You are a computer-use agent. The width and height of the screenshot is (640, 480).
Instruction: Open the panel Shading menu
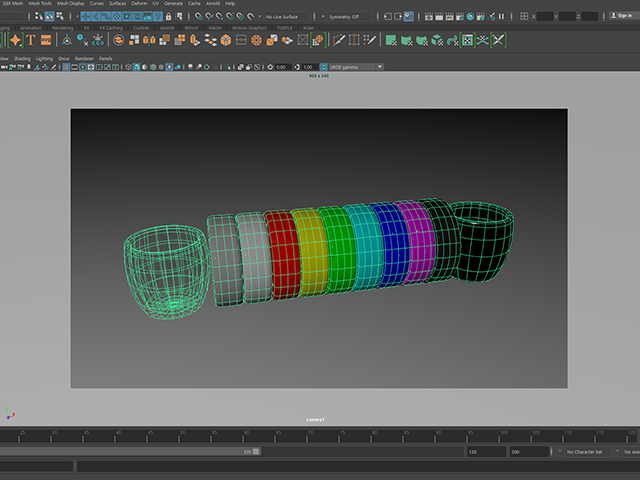(22, 59)
